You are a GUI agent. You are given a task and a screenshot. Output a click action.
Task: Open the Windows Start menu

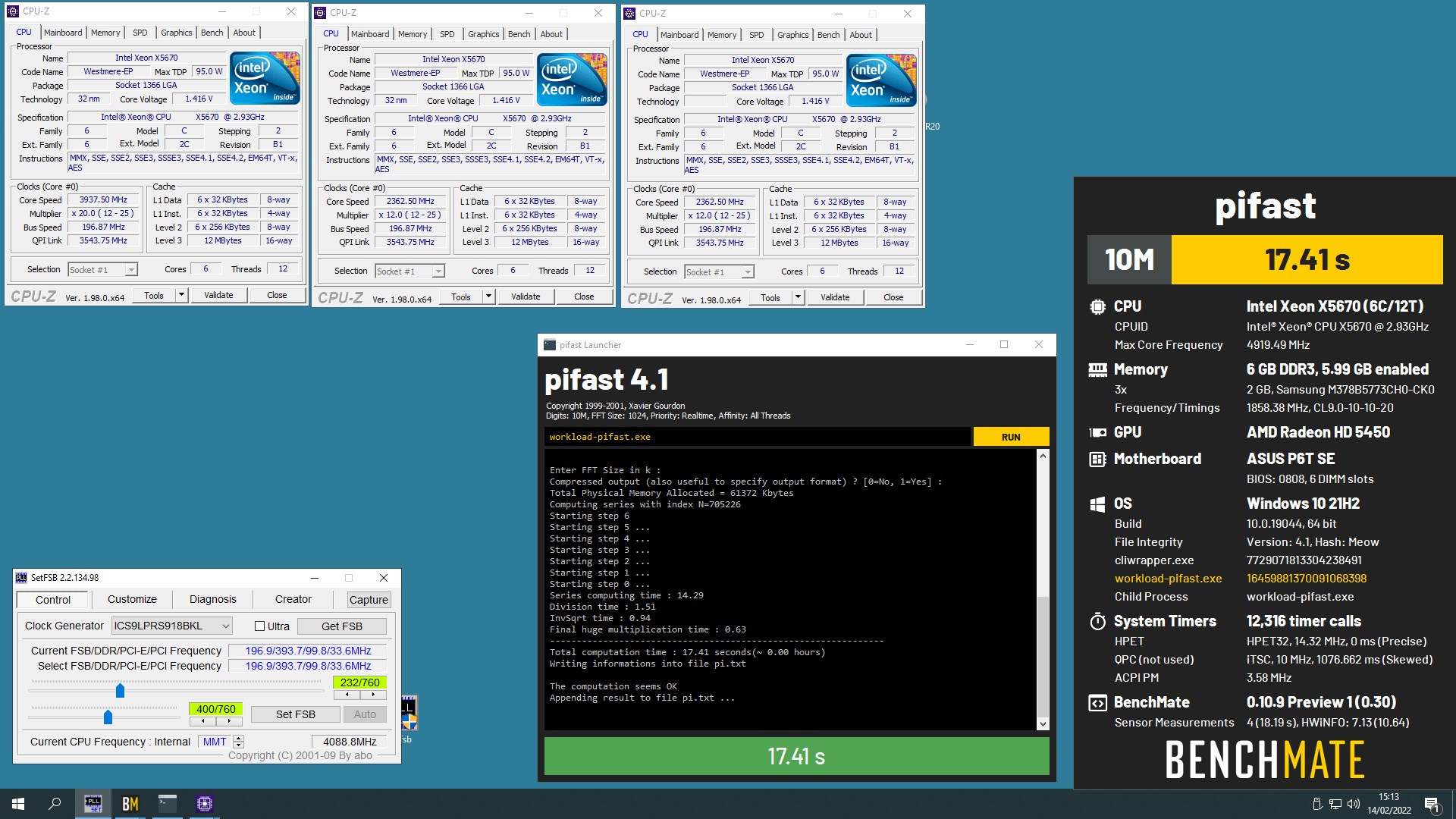pos(18,804)
